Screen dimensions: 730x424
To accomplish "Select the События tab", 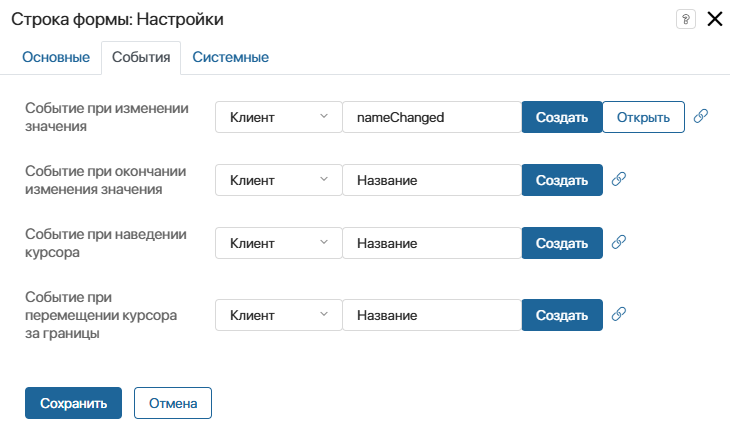I will coord(141,57).
